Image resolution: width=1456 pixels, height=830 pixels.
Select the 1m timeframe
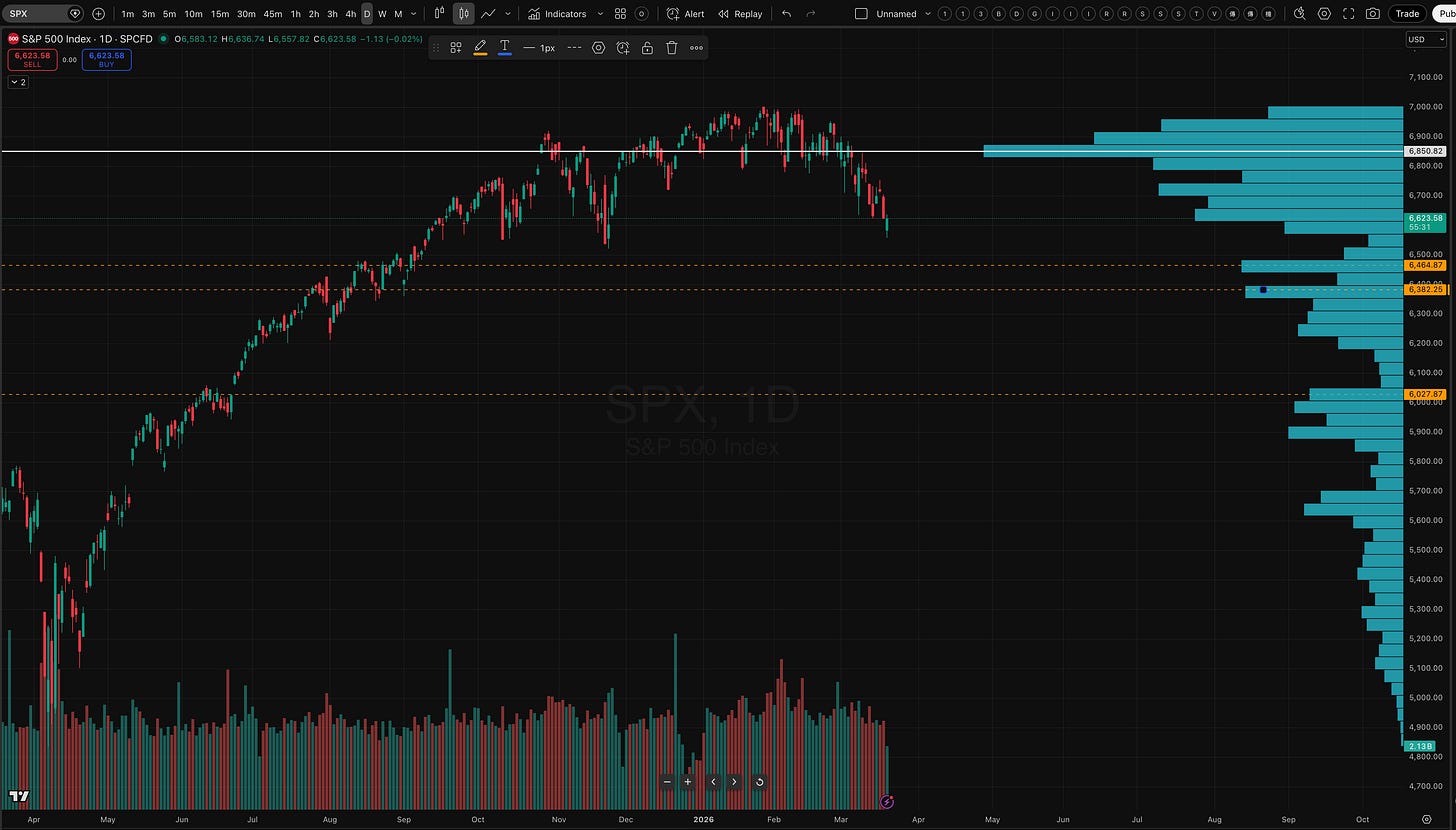click(127, 14)
